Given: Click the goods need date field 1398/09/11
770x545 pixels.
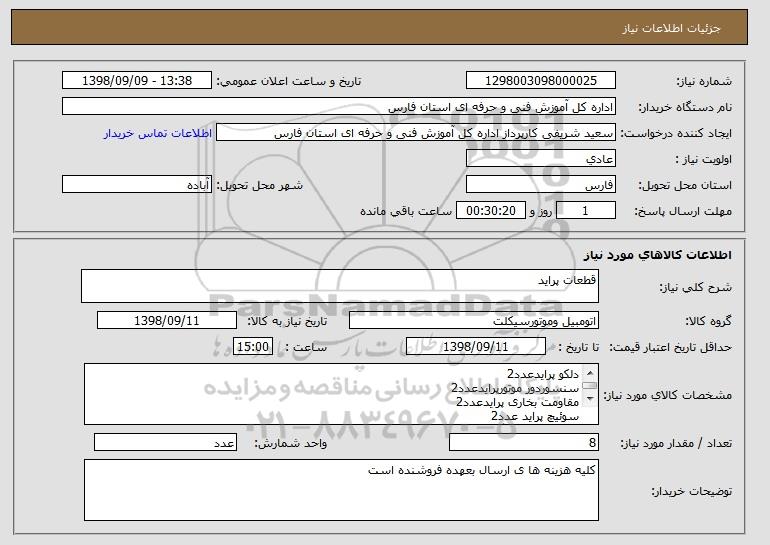Looking at the screenshot, I should 167,321.
